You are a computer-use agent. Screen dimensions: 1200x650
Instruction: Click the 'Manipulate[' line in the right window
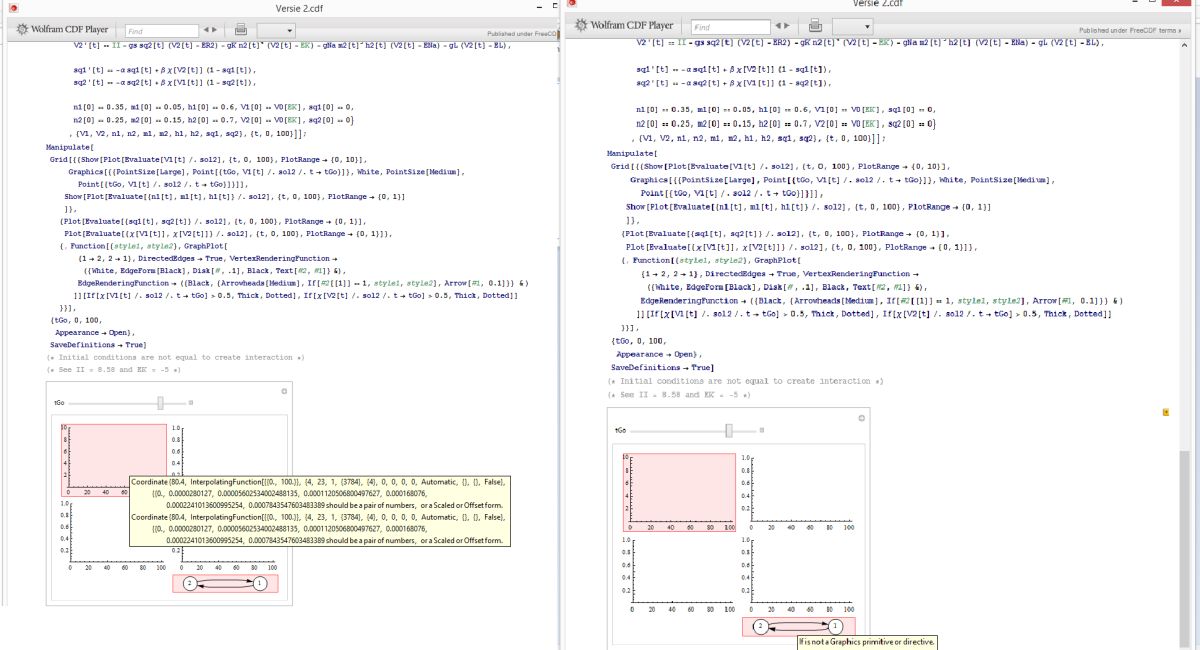631,153
